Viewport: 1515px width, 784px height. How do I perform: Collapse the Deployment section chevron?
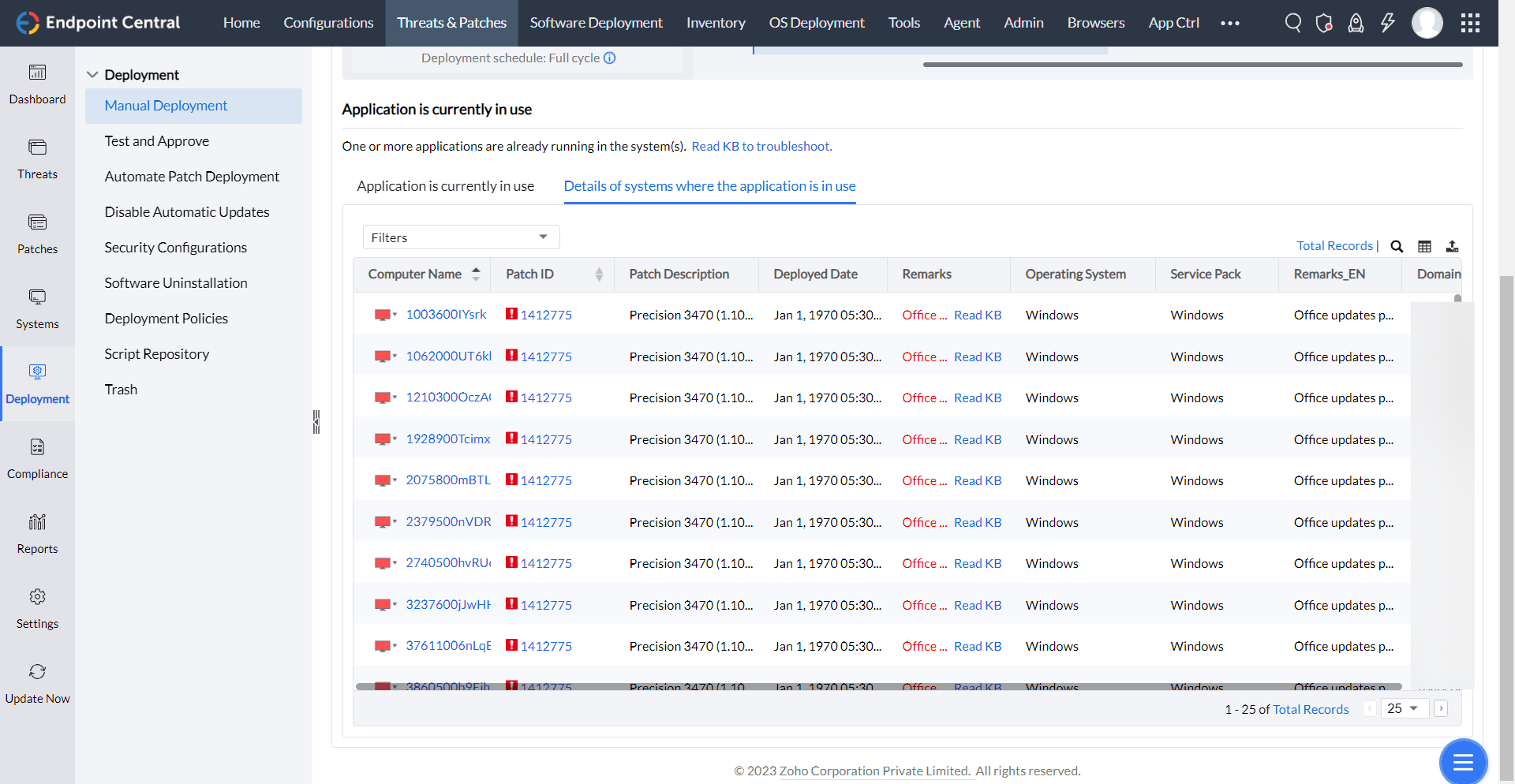tap(92, 74)
